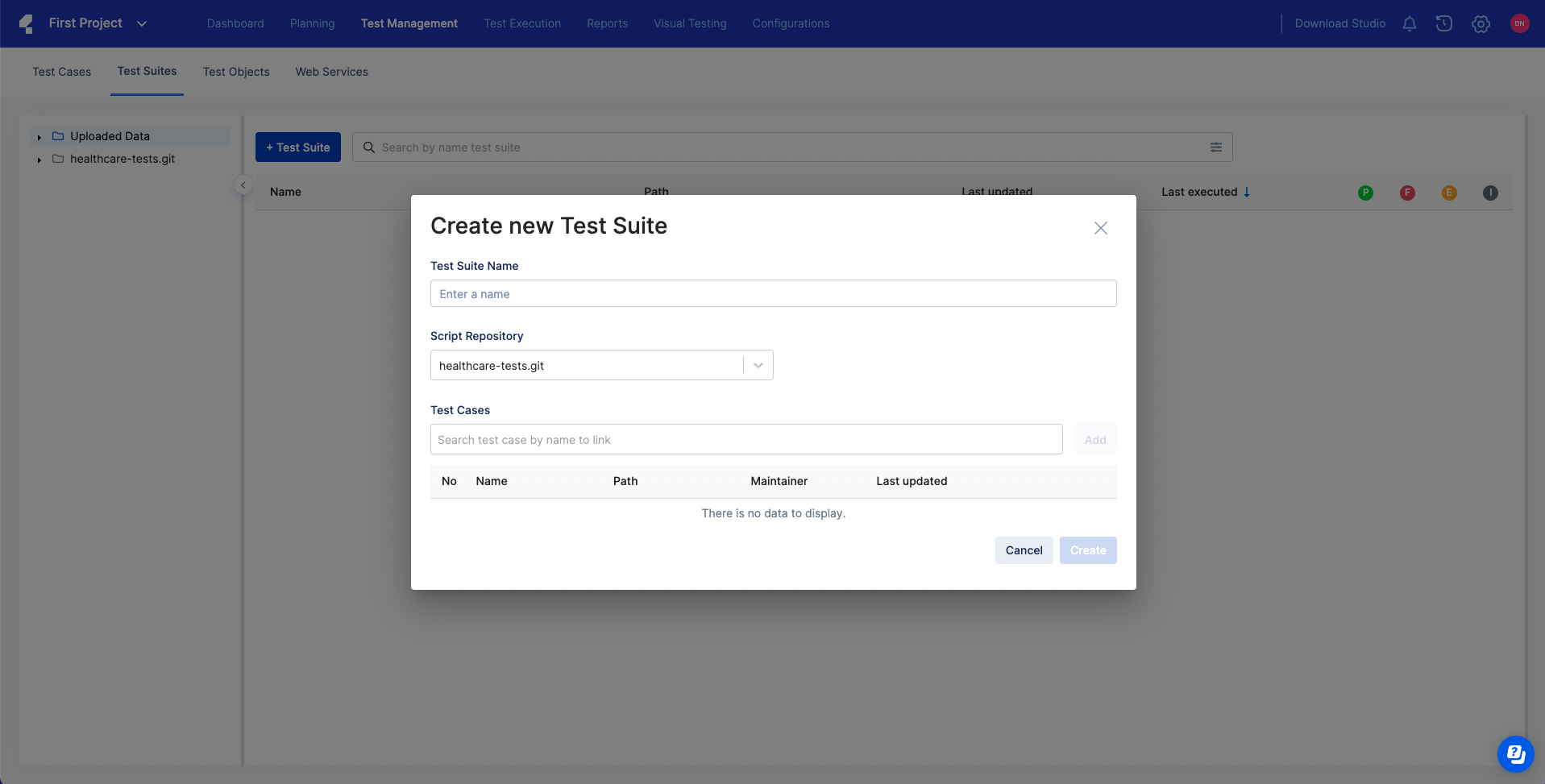1545x784 pixels.
Task: Click the Cancel button
Action: [1024, 550]
